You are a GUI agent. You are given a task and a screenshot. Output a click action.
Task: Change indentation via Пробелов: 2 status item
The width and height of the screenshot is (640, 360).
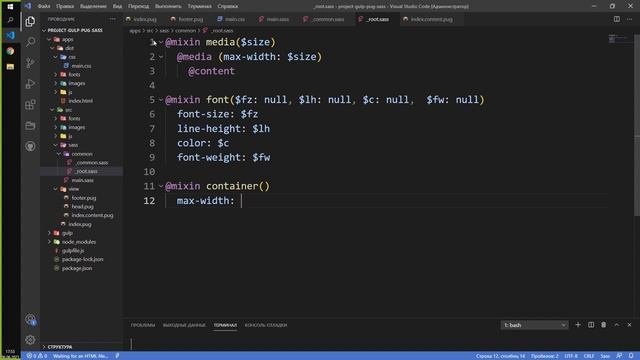(x=545, y=356)
